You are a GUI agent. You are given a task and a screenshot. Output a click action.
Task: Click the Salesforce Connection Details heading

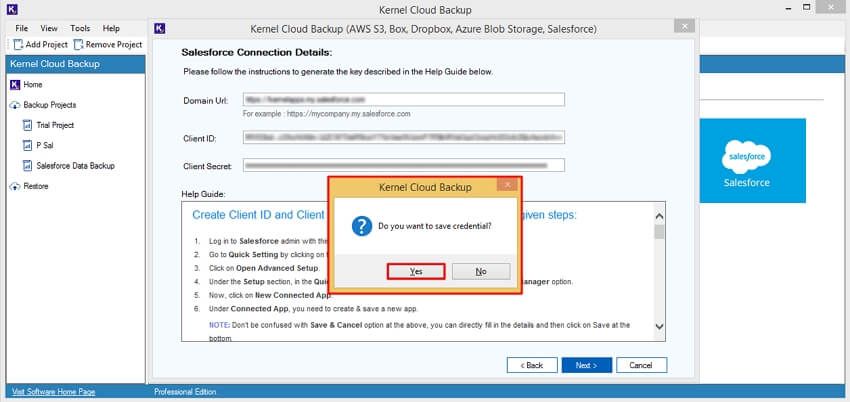[256, 53]
